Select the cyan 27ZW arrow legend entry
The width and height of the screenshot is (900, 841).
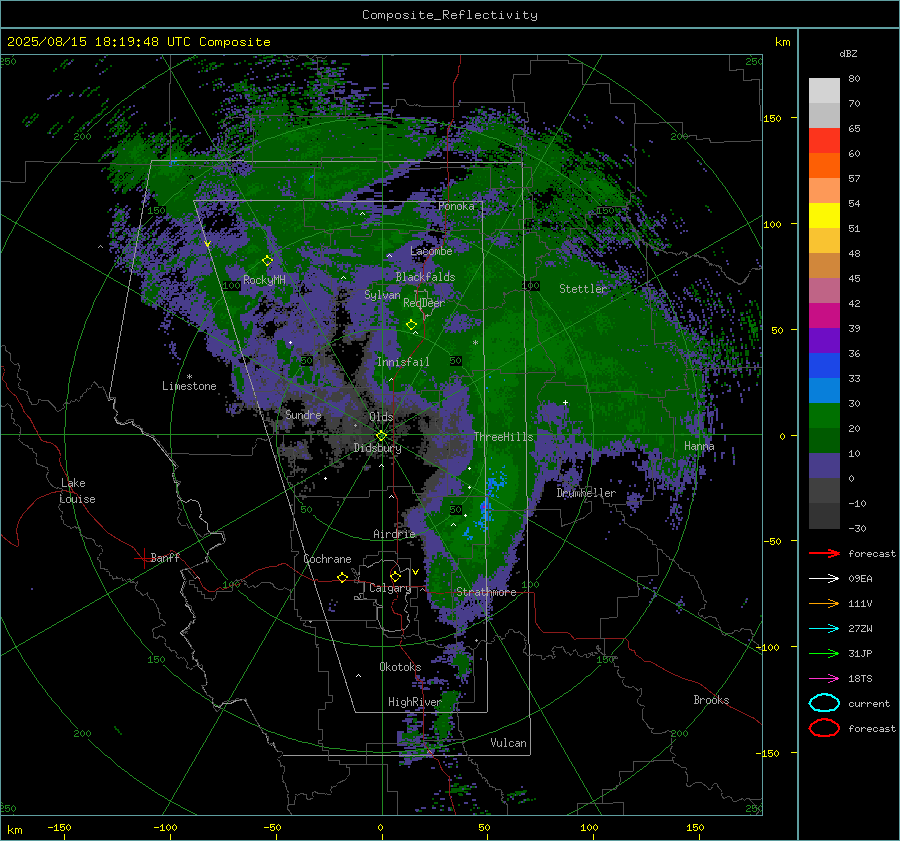[824, 629]
